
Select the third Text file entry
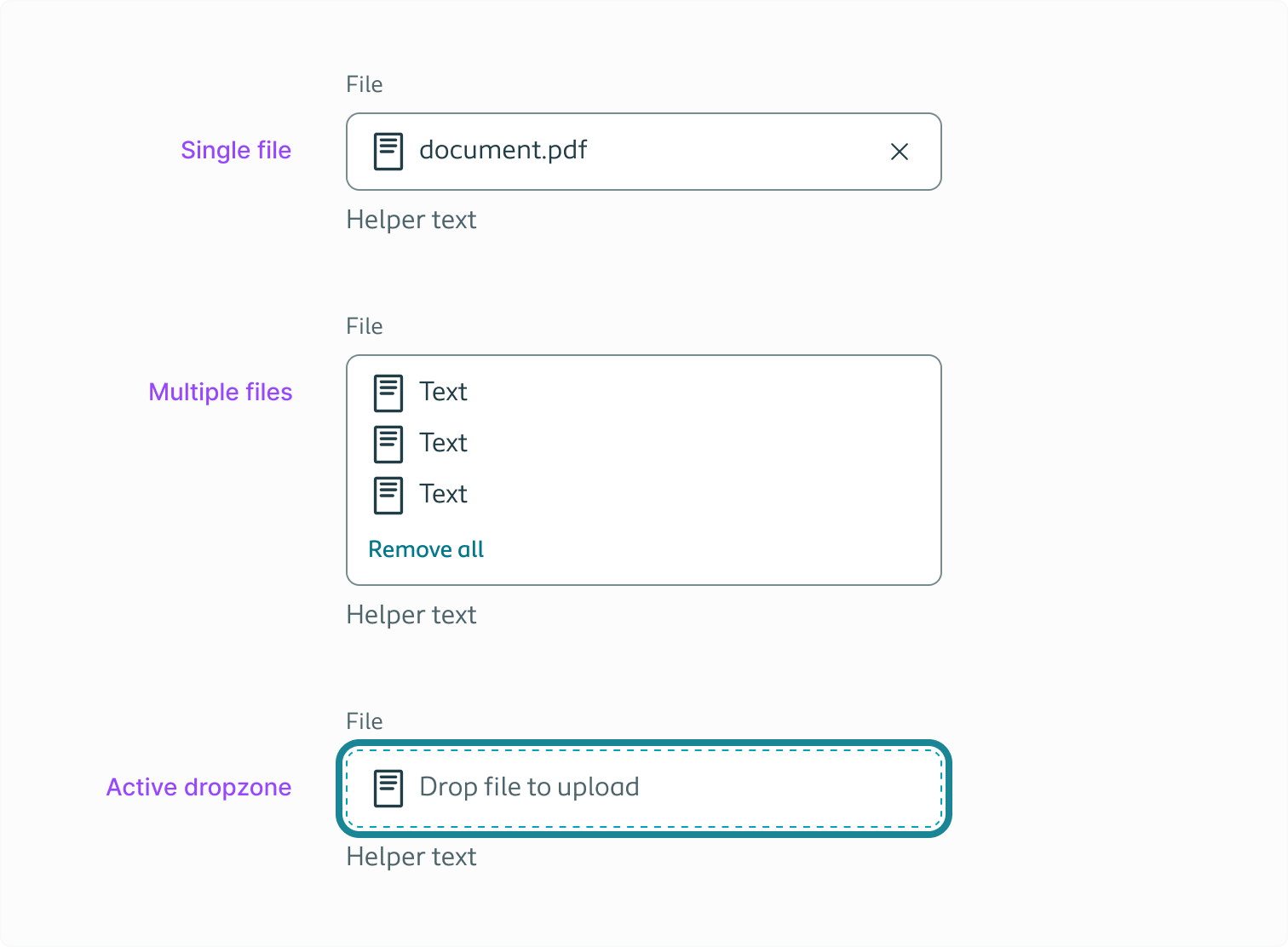(x=443, y=495)
